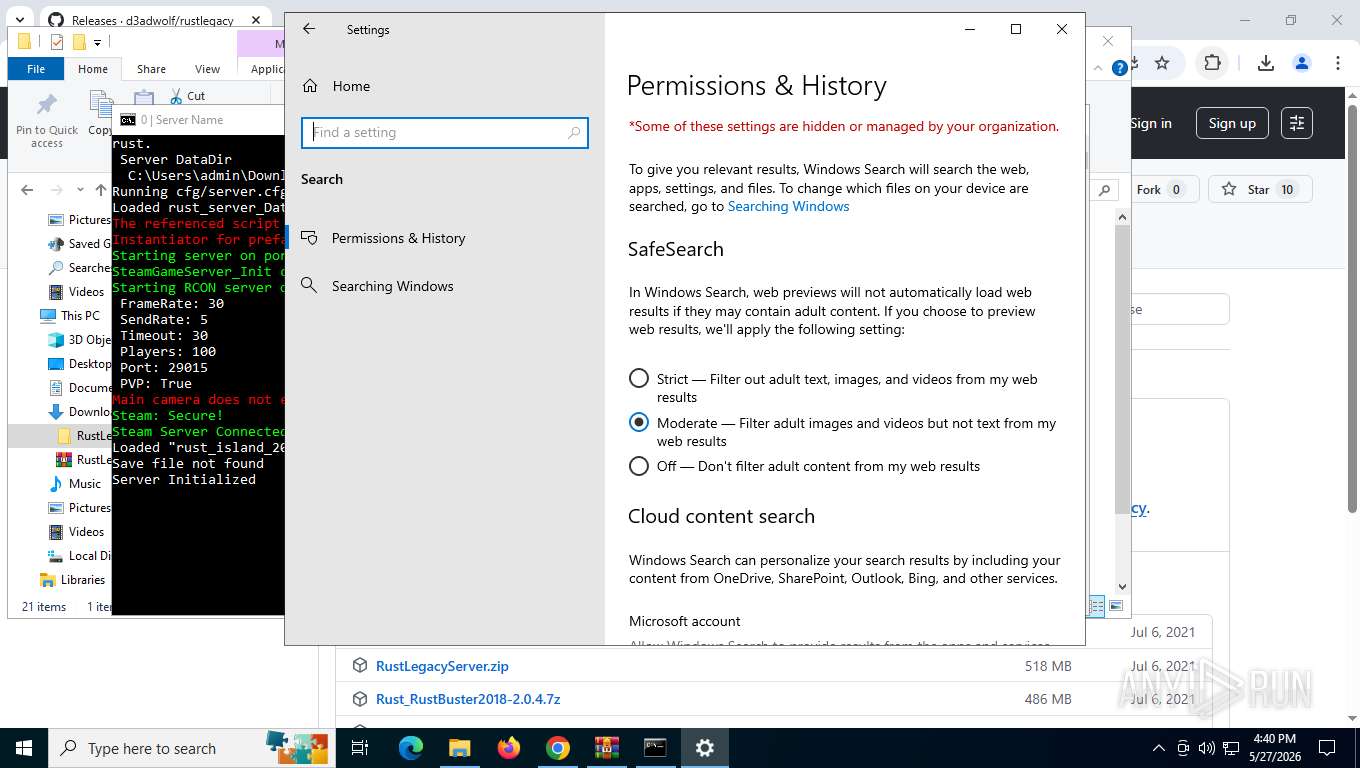This screenshot has width=1360, height=768.
Task: Switch to command prompt taskbar icon
Action: click(655, 748)
